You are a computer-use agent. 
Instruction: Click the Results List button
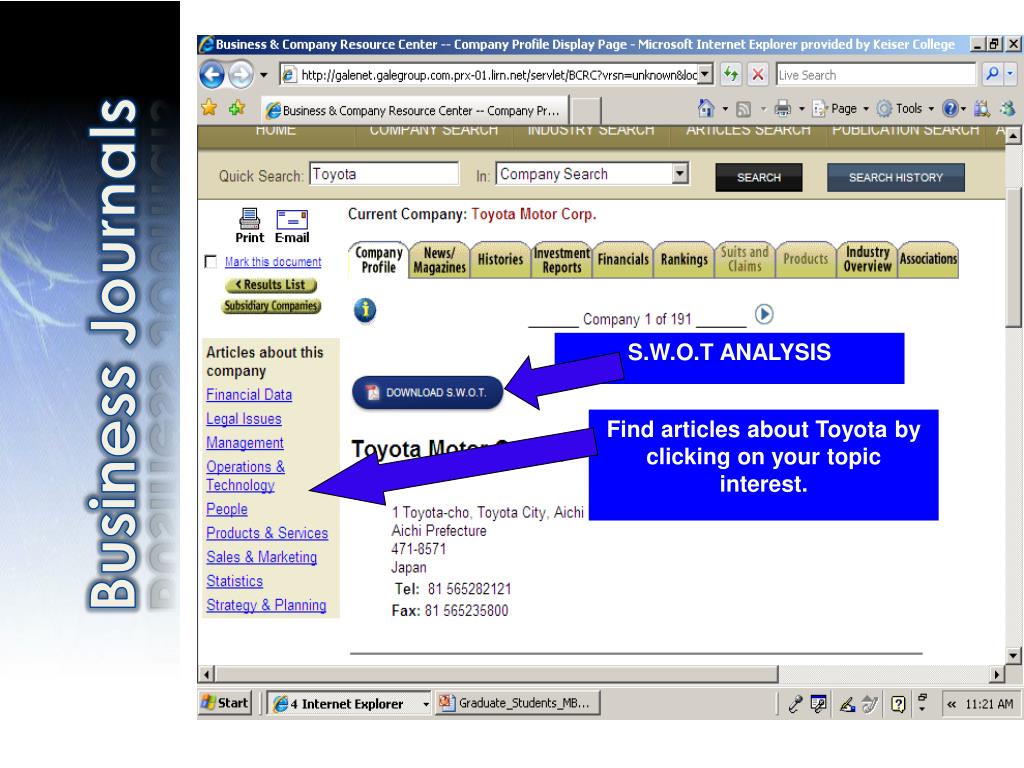(x=271, y=285)
